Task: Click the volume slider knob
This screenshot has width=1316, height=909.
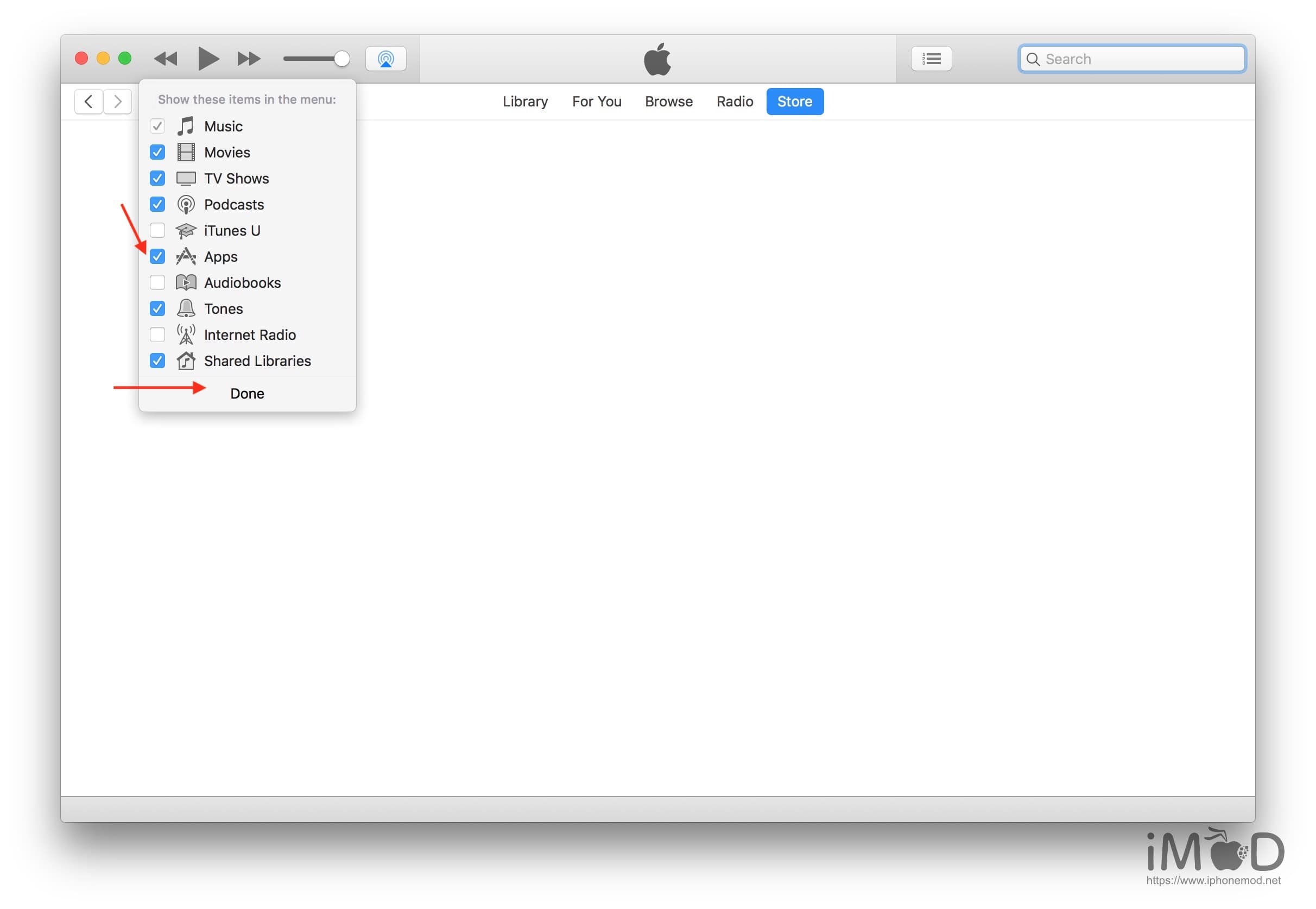Action: 341,59
